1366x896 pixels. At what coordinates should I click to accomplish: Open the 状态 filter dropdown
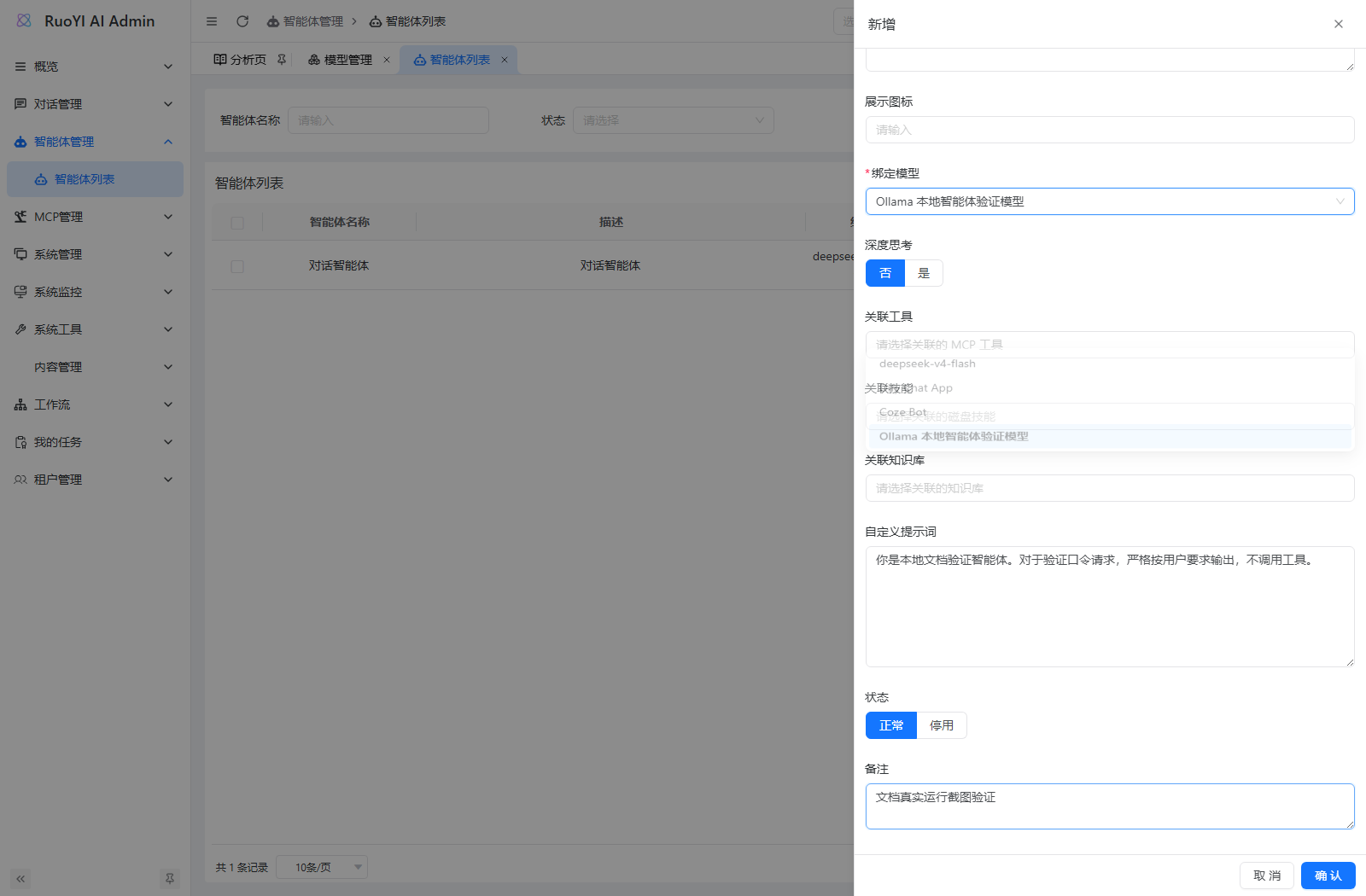(674, 120)
